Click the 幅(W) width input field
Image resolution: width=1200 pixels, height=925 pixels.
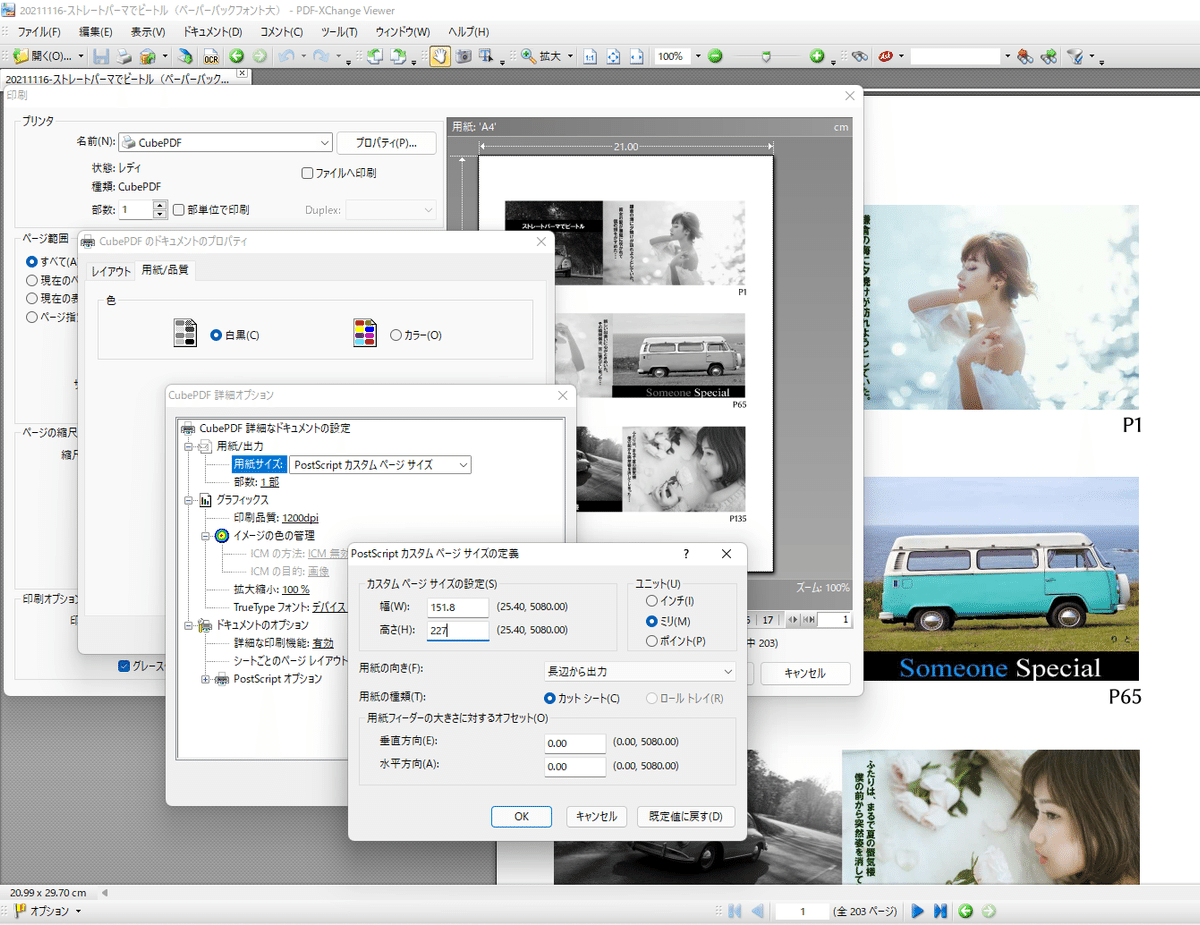pos(458,607)
